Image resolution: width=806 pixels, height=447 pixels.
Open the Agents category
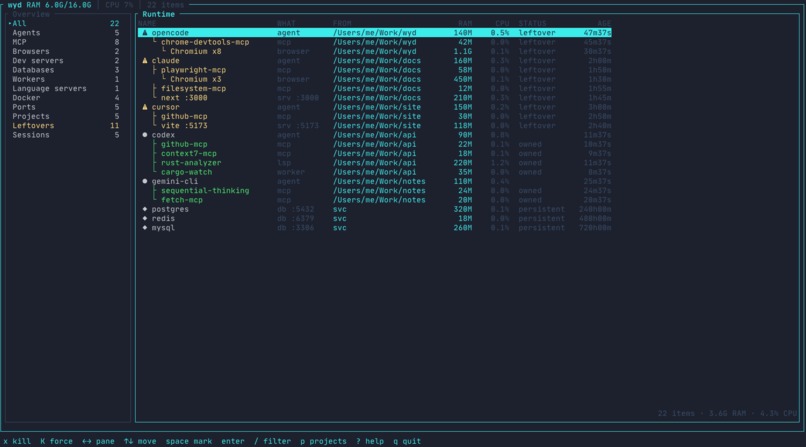64,32
